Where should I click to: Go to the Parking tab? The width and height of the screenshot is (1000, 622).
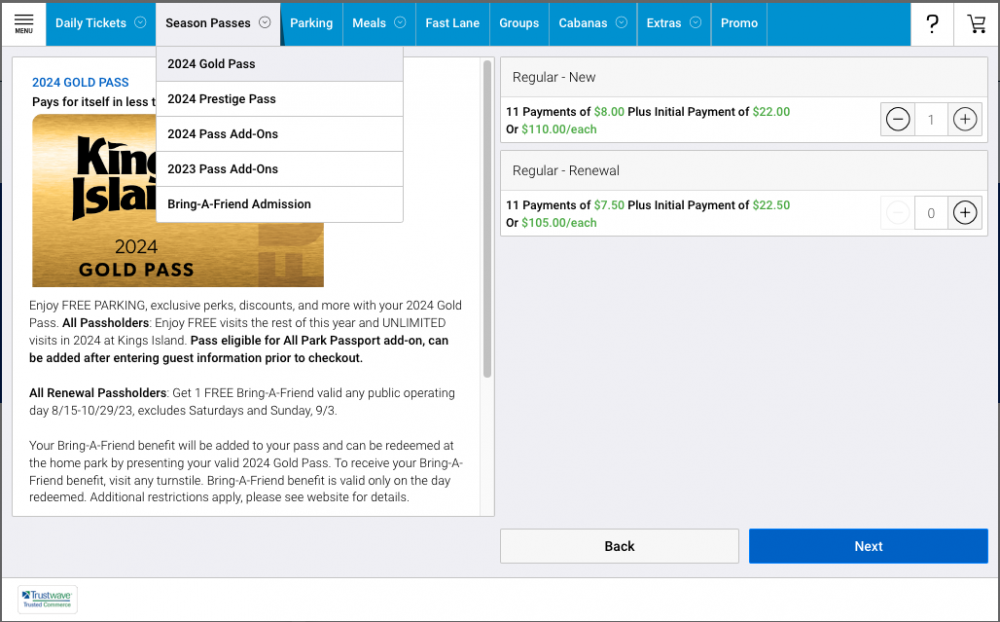pyautogui.click(x=311, y=23)
